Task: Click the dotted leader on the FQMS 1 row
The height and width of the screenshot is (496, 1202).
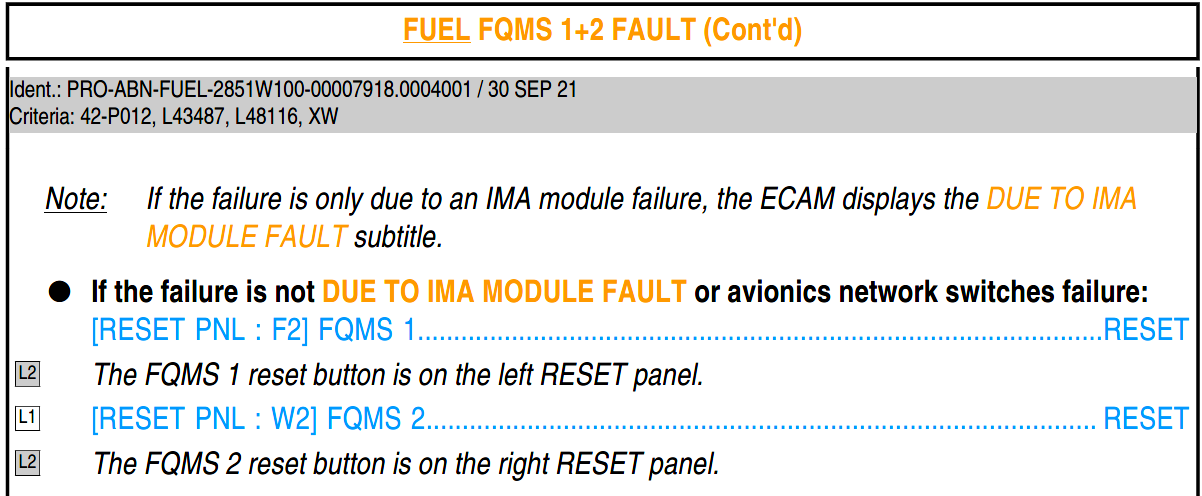Action: click(760, 332)
